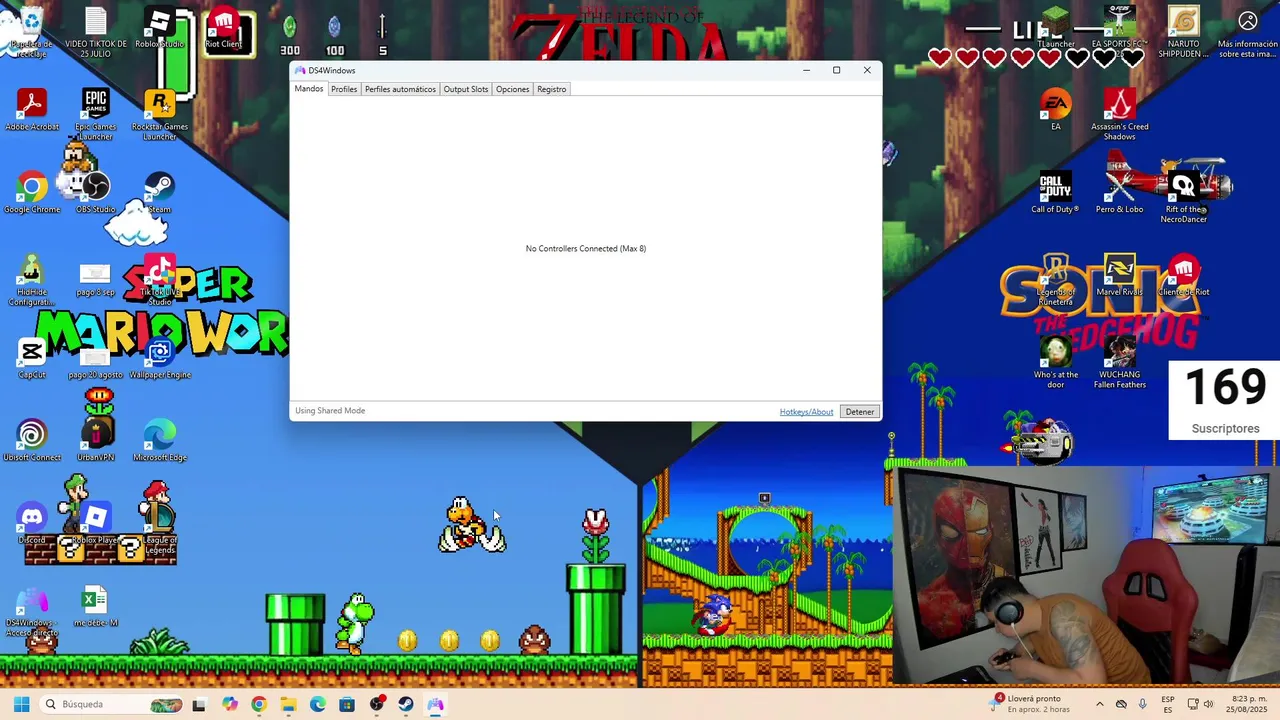Select the UrbanVPN desktop icon
1280x720 pixels.
pyautogui.click(x=96, y=441)
